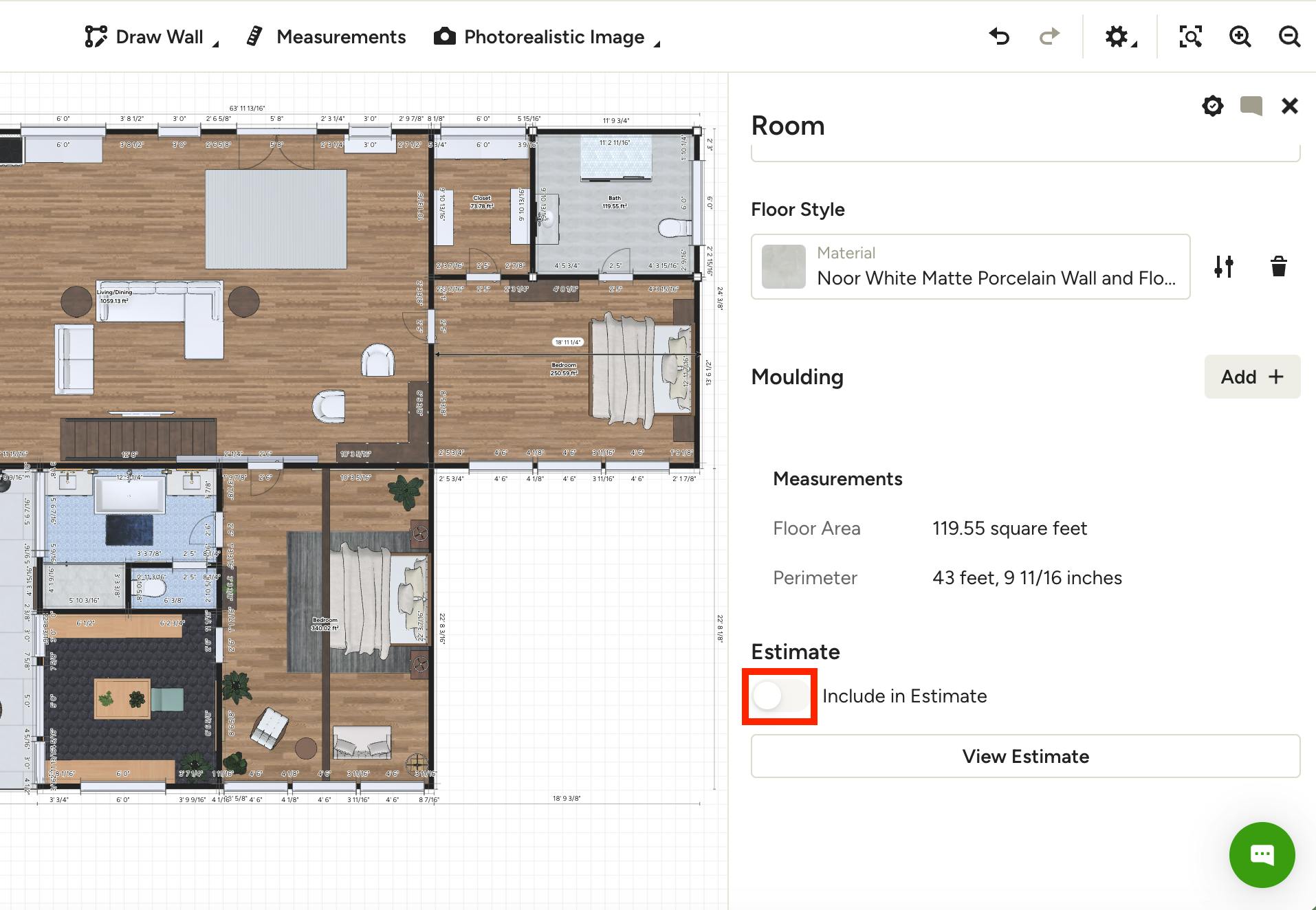Click the Floor Area value 119.55 square feet
This screenshot has width=1316, height=910.
coord(1009,529)
